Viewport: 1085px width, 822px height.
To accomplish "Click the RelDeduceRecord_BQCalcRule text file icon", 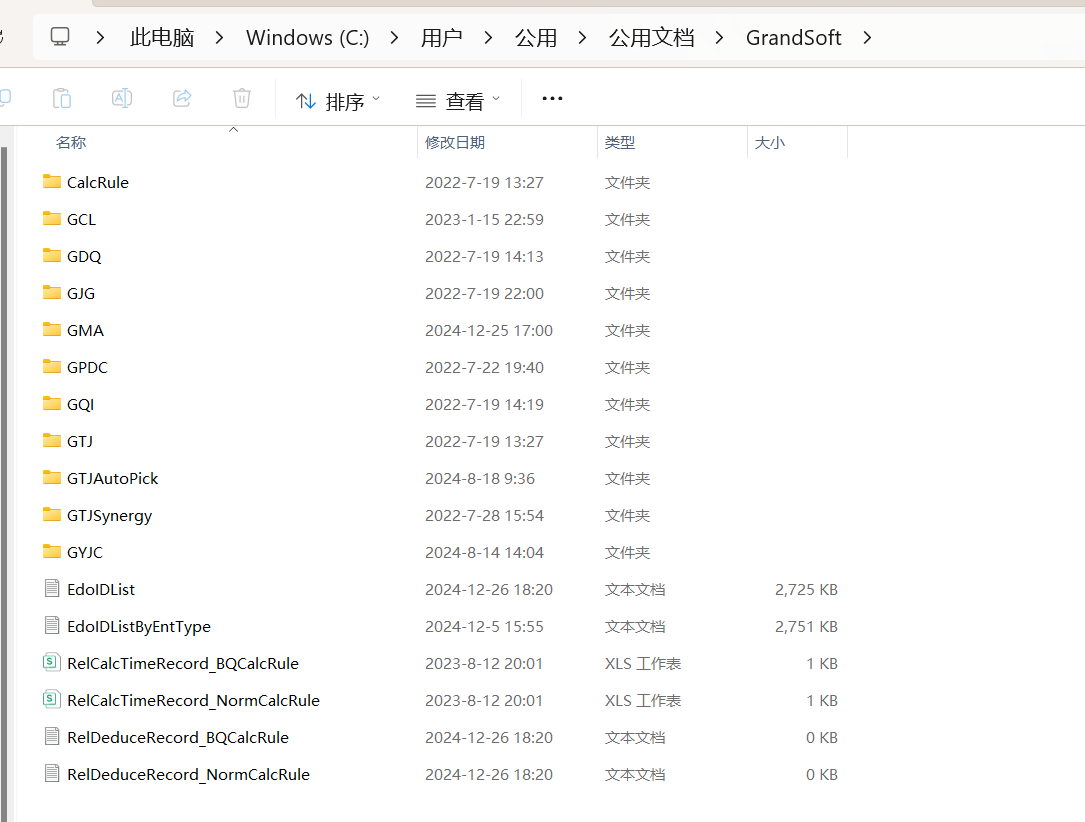I will point(52,736).
